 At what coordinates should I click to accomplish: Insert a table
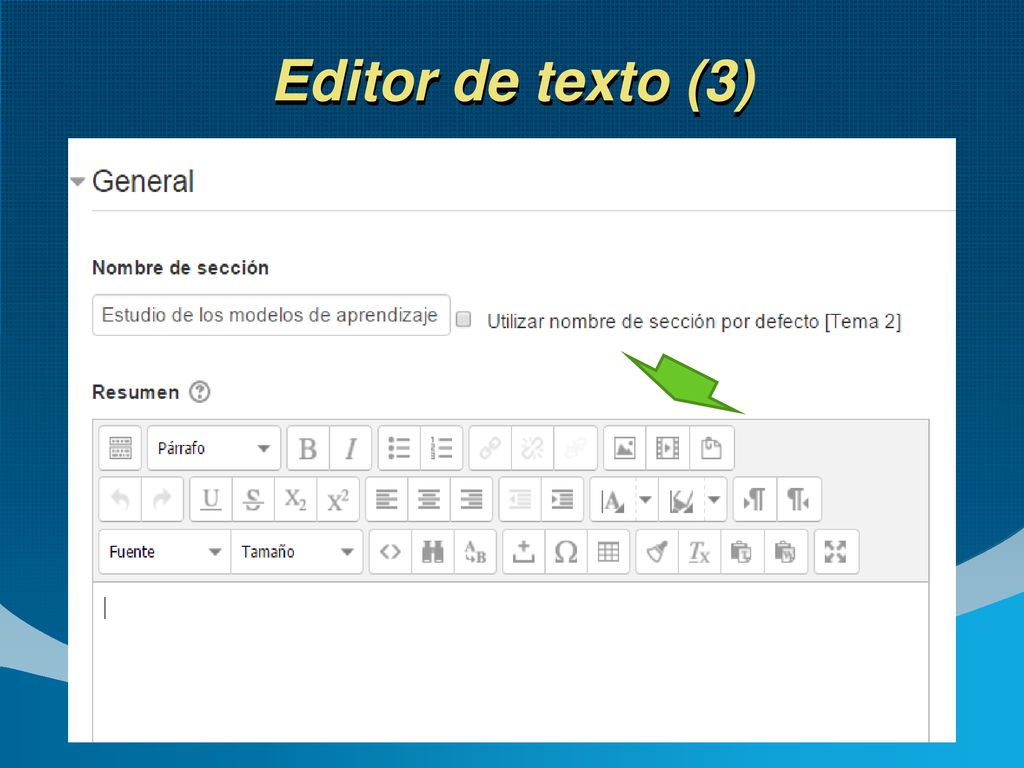(x=608, y=552)
